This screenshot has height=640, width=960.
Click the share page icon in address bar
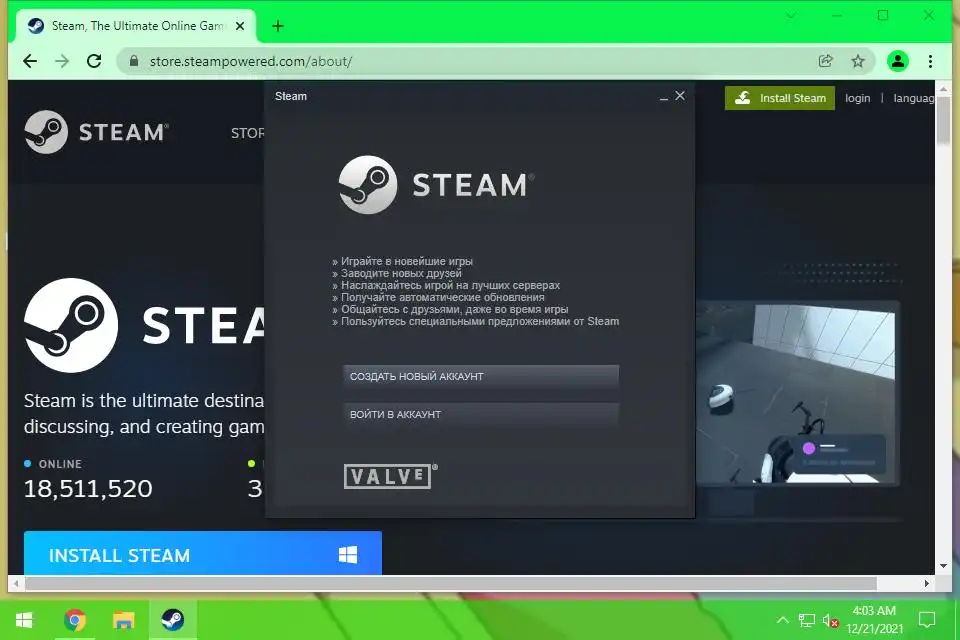[825, 61]
